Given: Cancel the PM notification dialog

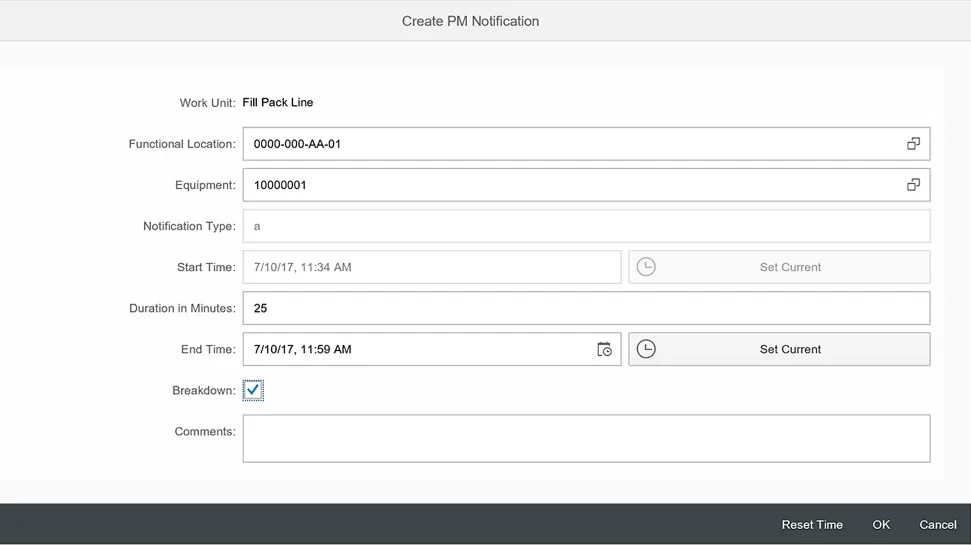Looking at the screenshot, I should [937, 525].
